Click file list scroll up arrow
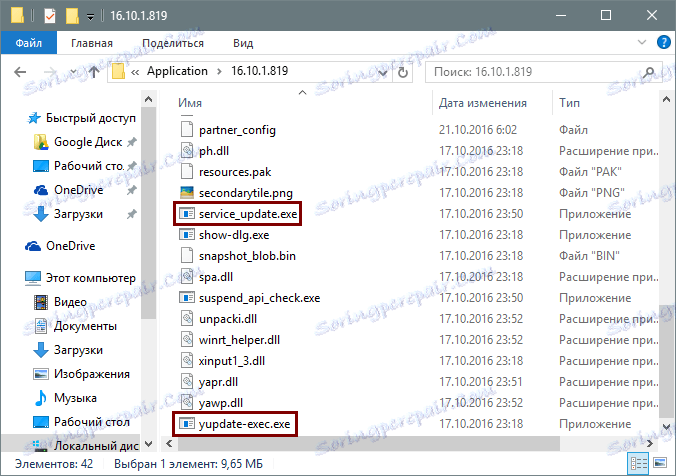The image size is (676, 476). tap(667, 100)
